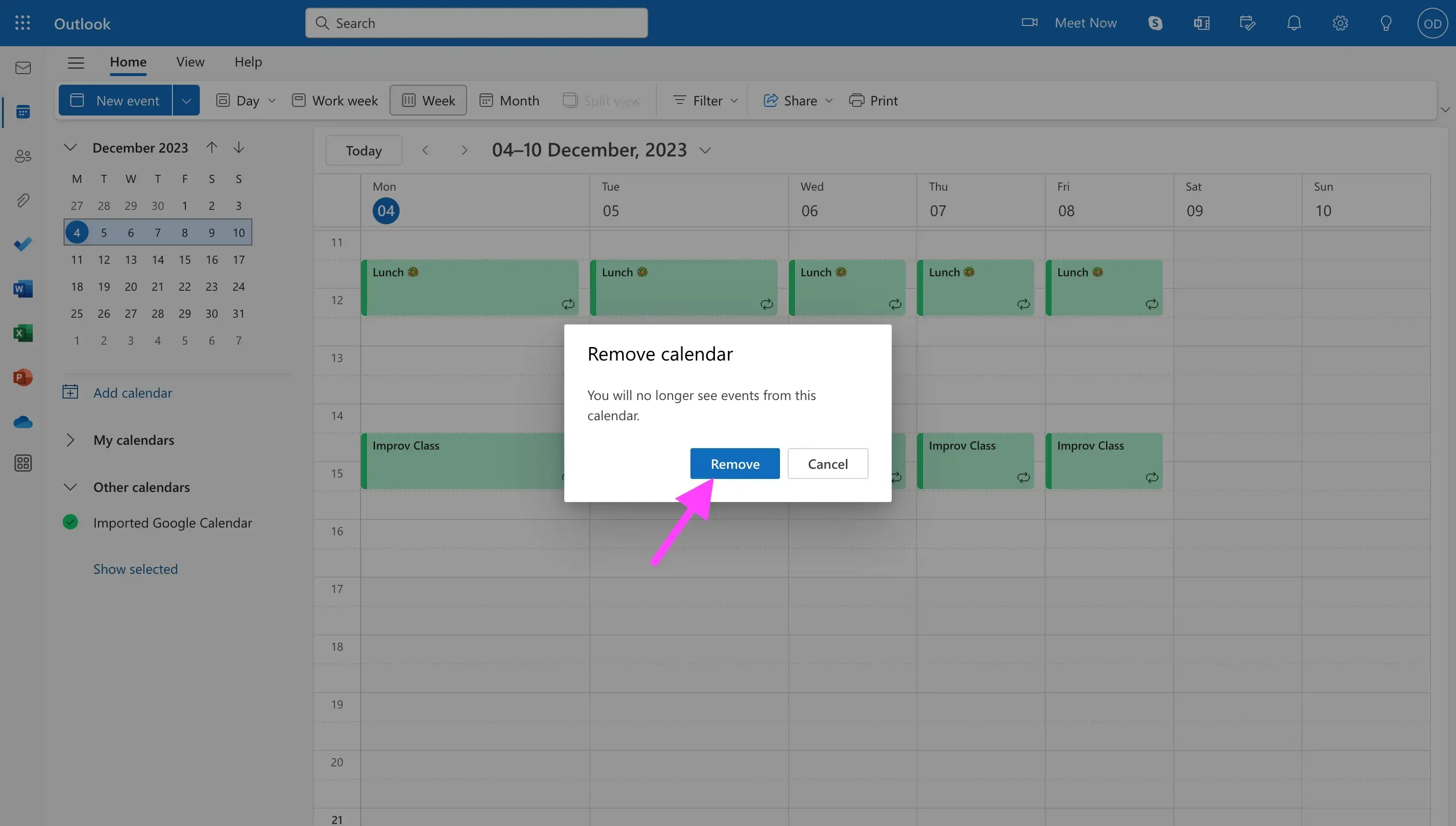Switch to the View tab
Image resolution: width=1456 pixels, height=826 pixels.
coord(190,62)
